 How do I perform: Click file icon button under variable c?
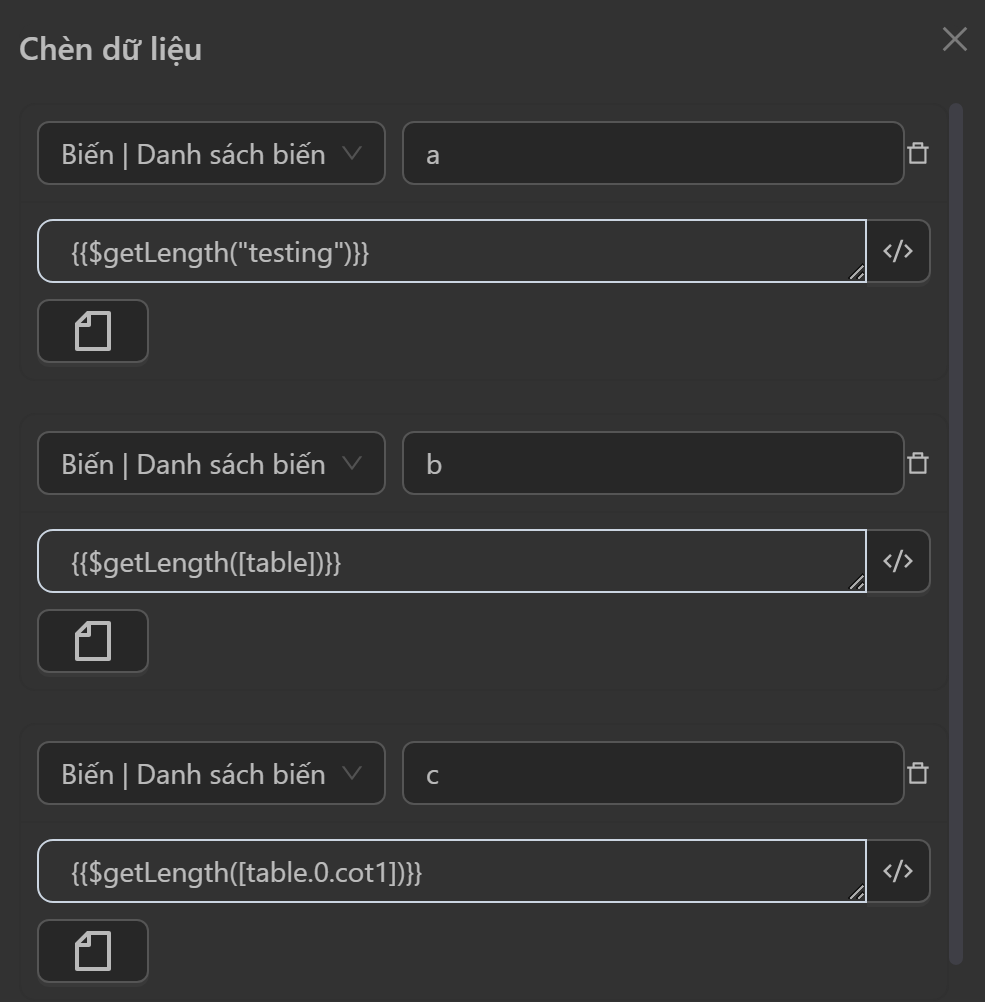click(93, 951)
